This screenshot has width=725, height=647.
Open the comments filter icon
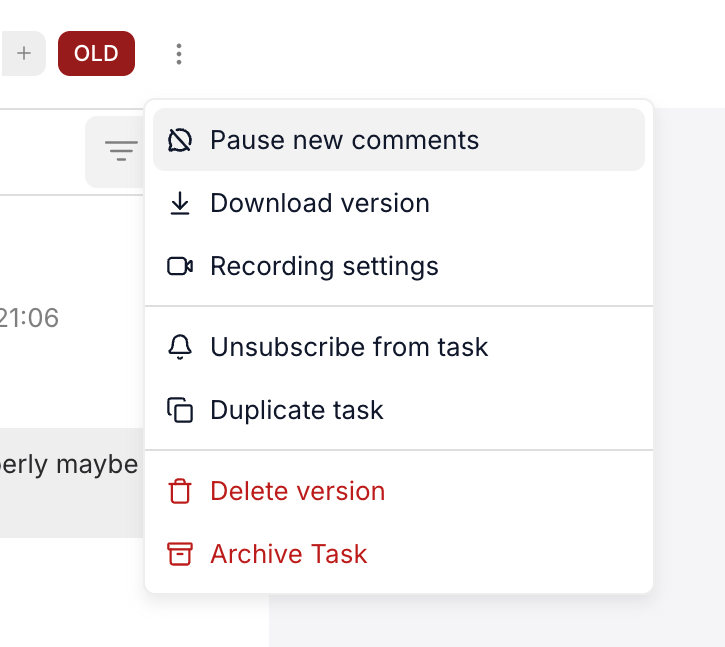(x=121, y=151)
